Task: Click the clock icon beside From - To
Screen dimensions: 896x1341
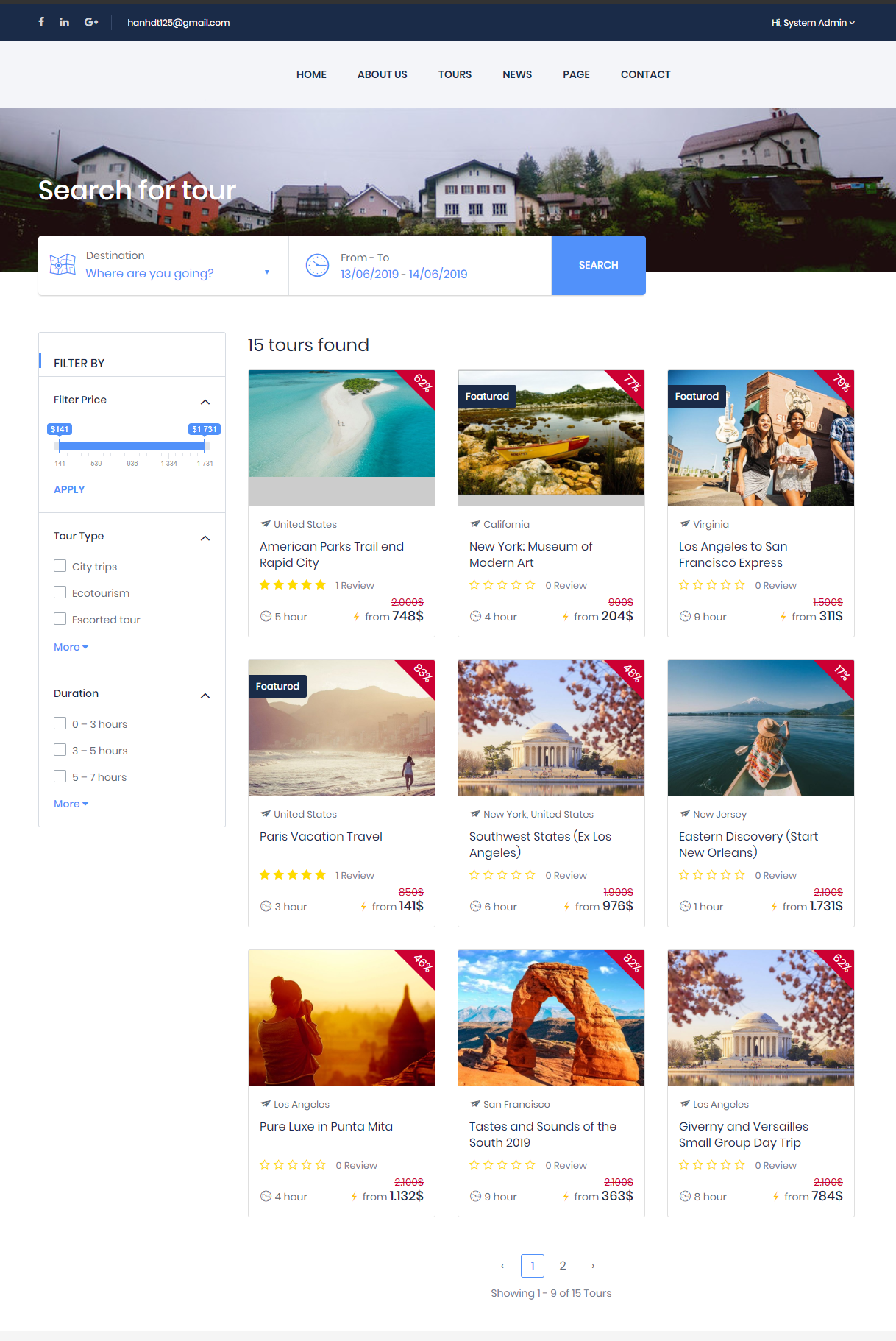Action: 317,265
